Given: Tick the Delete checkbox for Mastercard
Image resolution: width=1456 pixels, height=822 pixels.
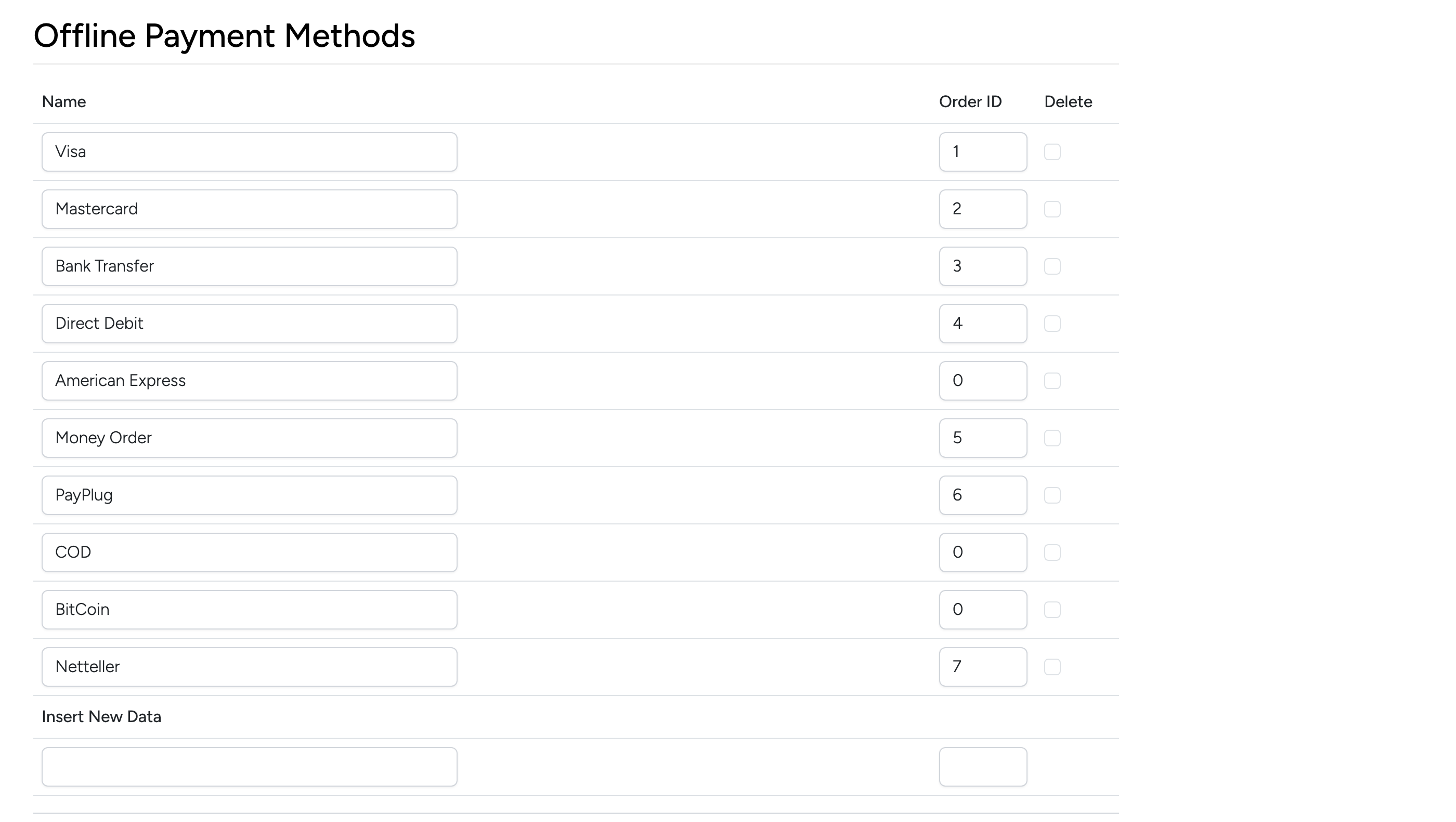Looking at the screenshot, I should point(1052,209).
